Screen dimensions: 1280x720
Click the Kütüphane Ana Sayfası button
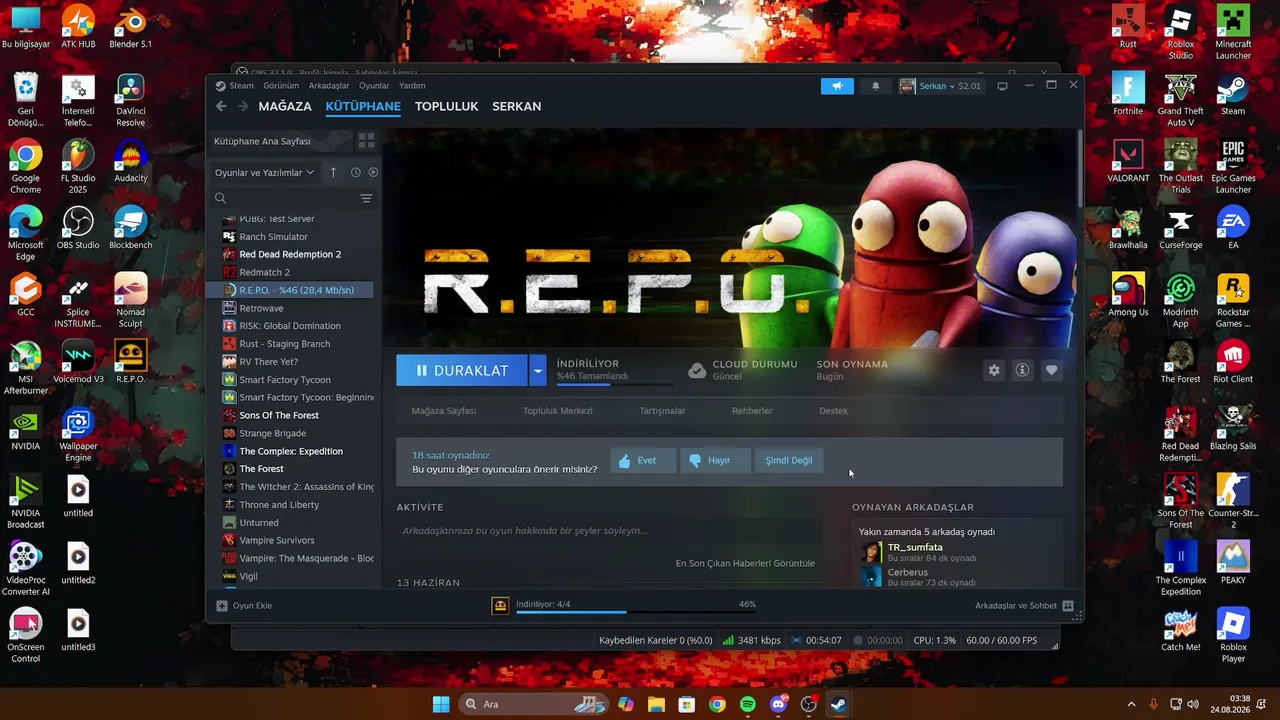pyautogui.click(x=281, y=141)
